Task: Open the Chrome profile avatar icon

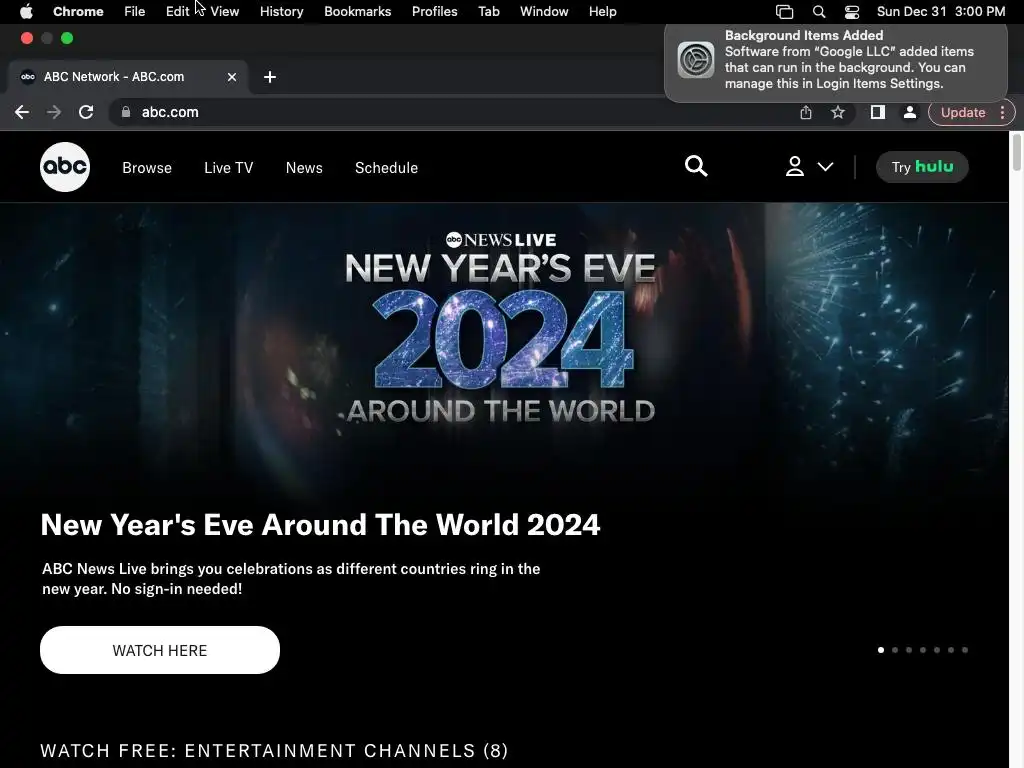Action: (909, 112)
